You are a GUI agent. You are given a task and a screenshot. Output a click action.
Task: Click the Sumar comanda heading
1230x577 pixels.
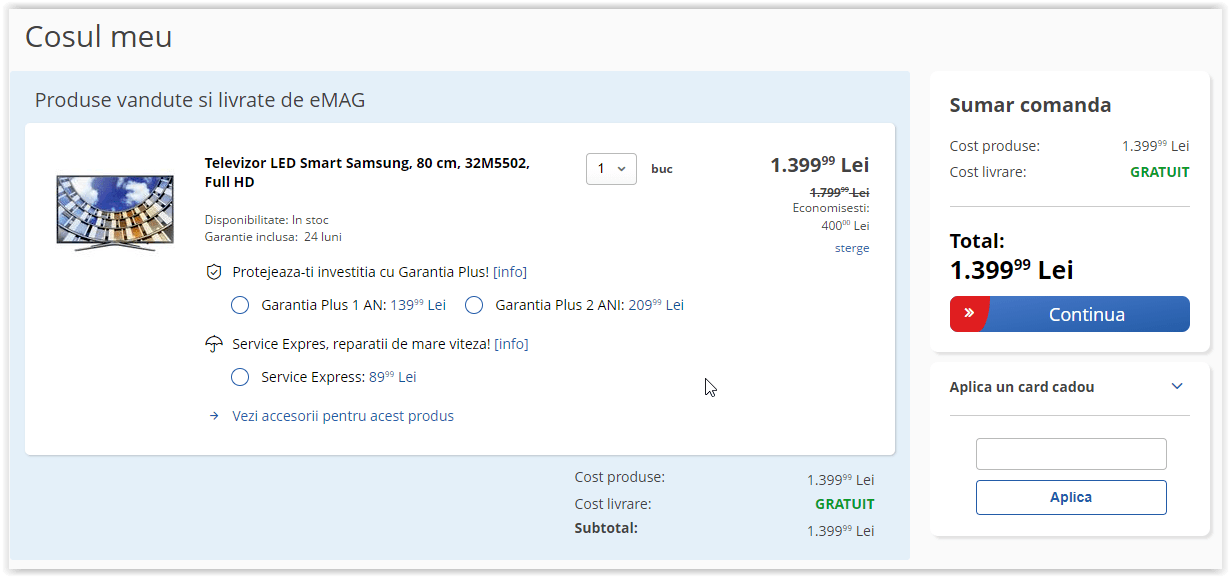click(1030, 105)
